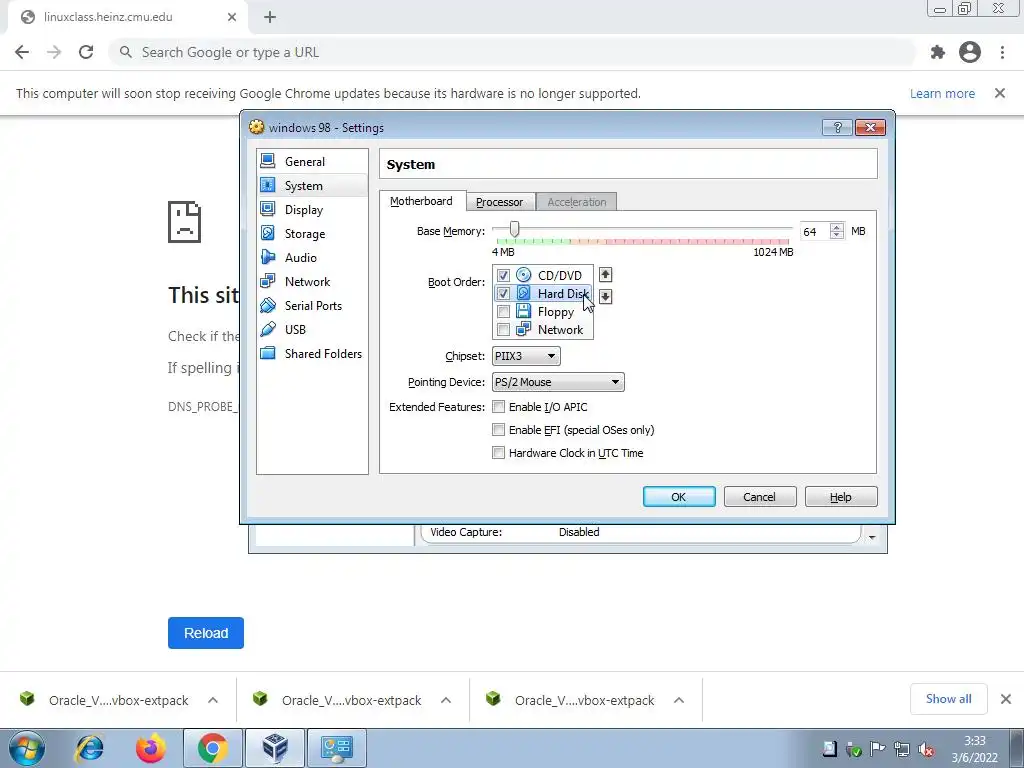Open the Chipset PIIX3 dropdown
The image size is (1024, 768).
point(526,356)
